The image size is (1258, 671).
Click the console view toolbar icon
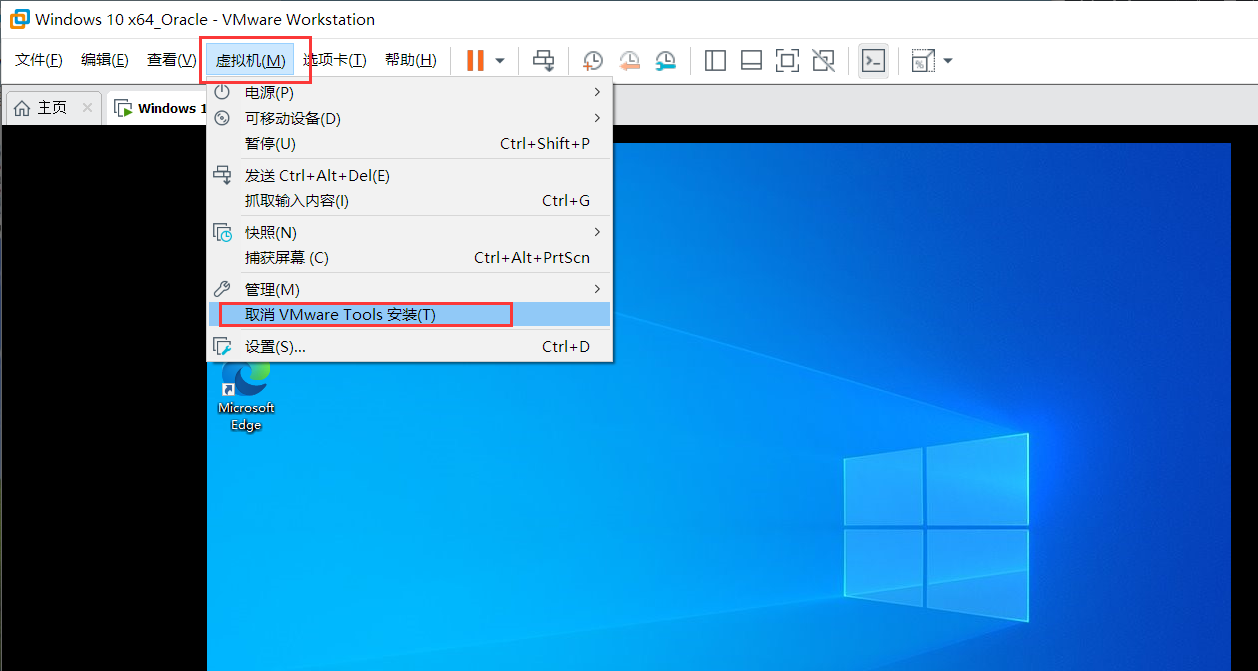[x=873, y=61]
